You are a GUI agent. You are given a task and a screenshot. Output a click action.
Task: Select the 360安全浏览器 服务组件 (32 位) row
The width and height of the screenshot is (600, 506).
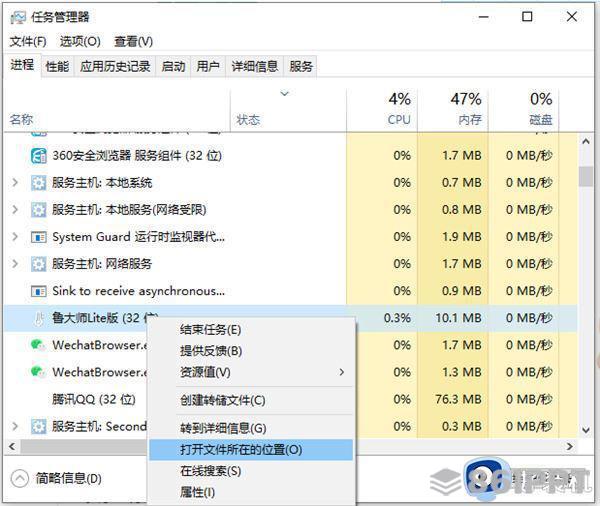click(x=291, y=156)
